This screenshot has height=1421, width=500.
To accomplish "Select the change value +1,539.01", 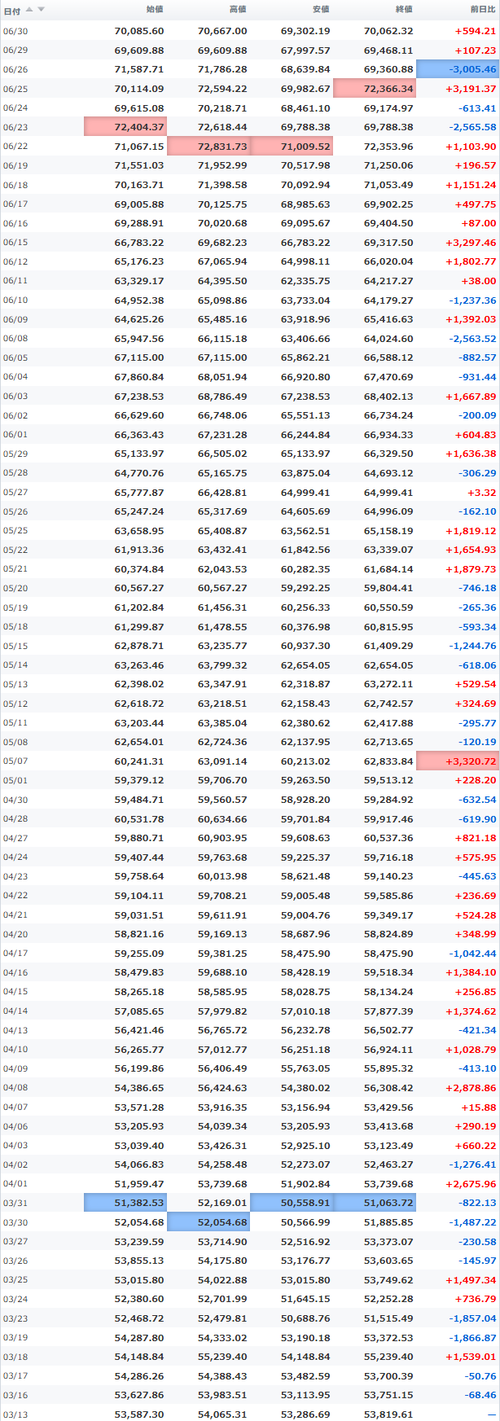I will pos(470,1358).
